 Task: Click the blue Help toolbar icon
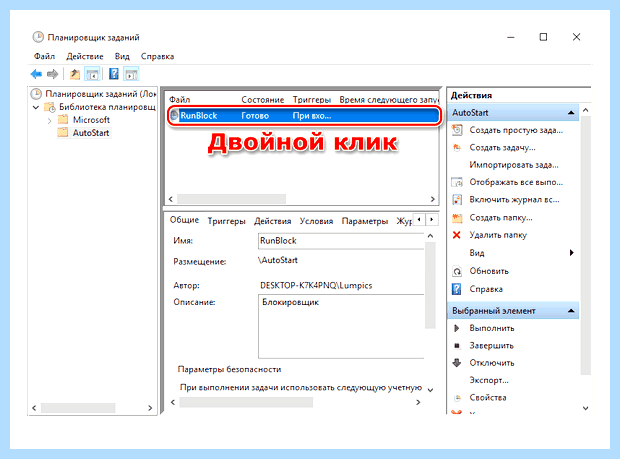click(x=113, y=74)
